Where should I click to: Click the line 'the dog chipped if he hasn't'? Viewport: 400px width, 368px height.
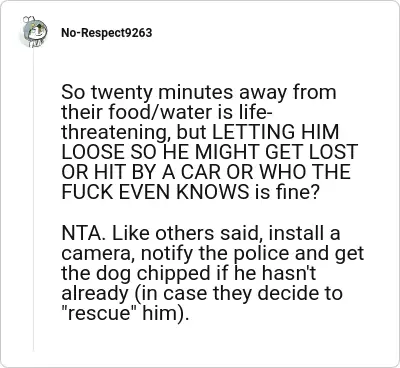click(x=188, y=273)
